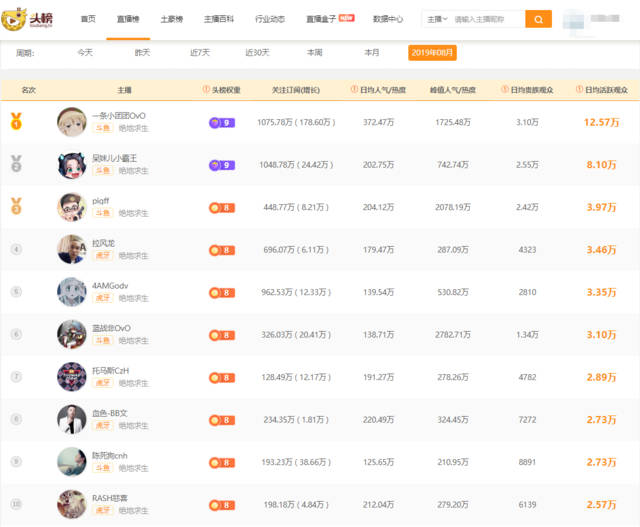
Task: Select the 今天 period filter
Action: 85,52
